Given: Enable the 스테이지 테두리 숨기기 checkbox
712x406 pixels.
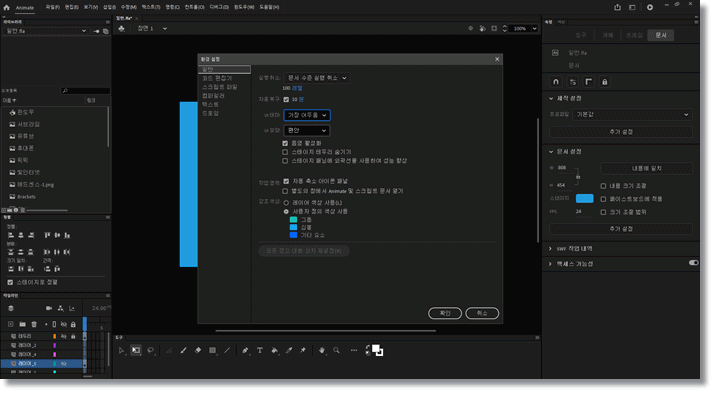Looking at the screenshot, I should (x=285, y=152).
